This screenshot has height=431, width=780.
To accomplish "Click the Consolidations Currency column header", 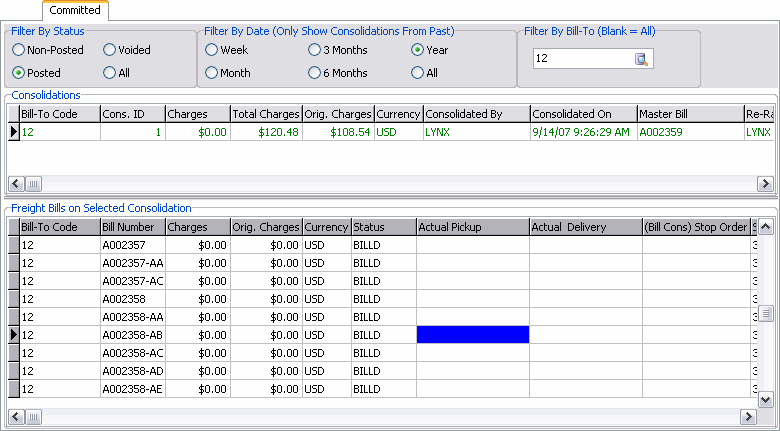I will tap(399, 114).
